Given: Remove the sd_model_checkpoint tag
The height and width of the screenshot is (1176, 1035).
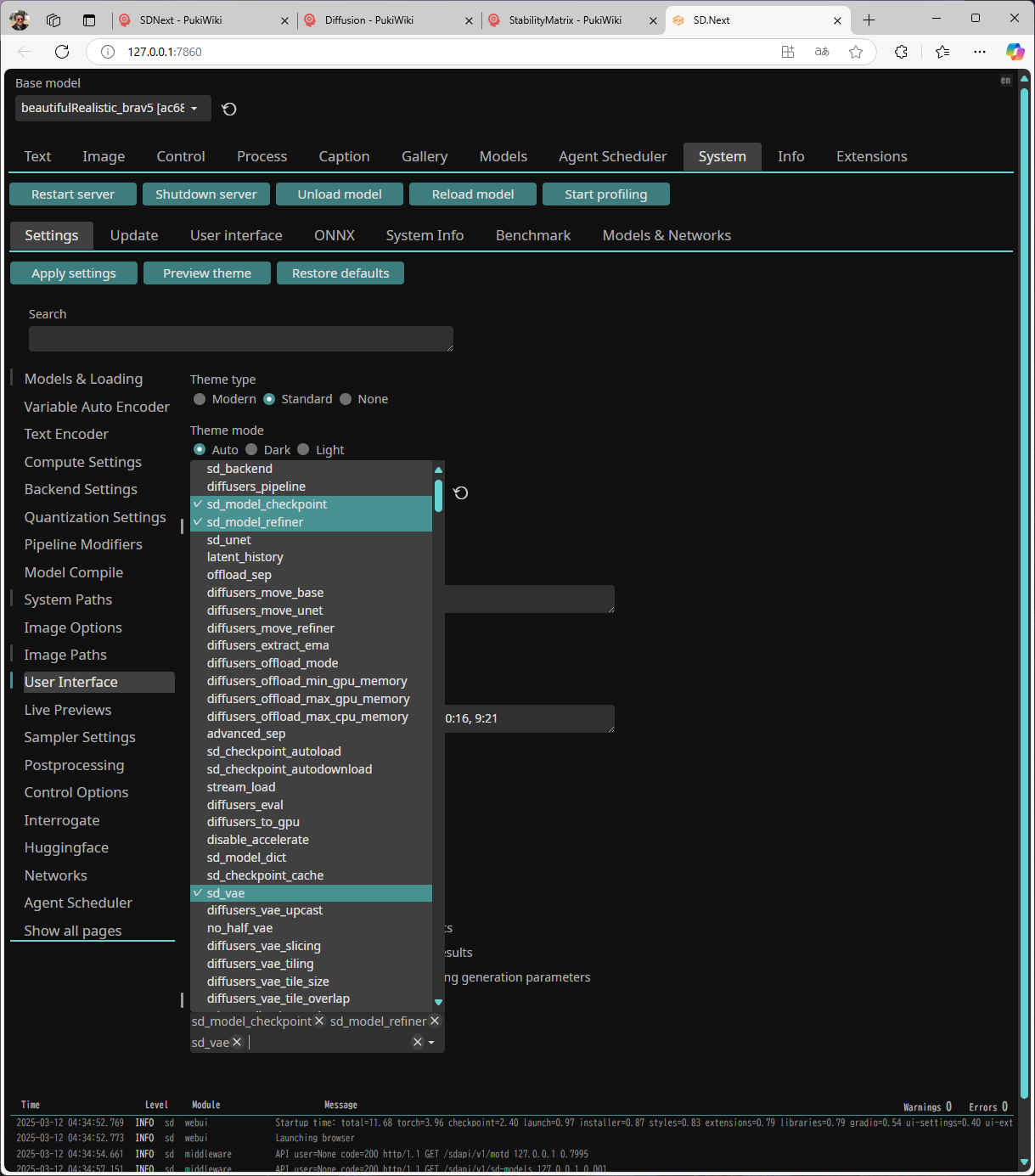Looking at the screenshot, I should [319, 1021].
